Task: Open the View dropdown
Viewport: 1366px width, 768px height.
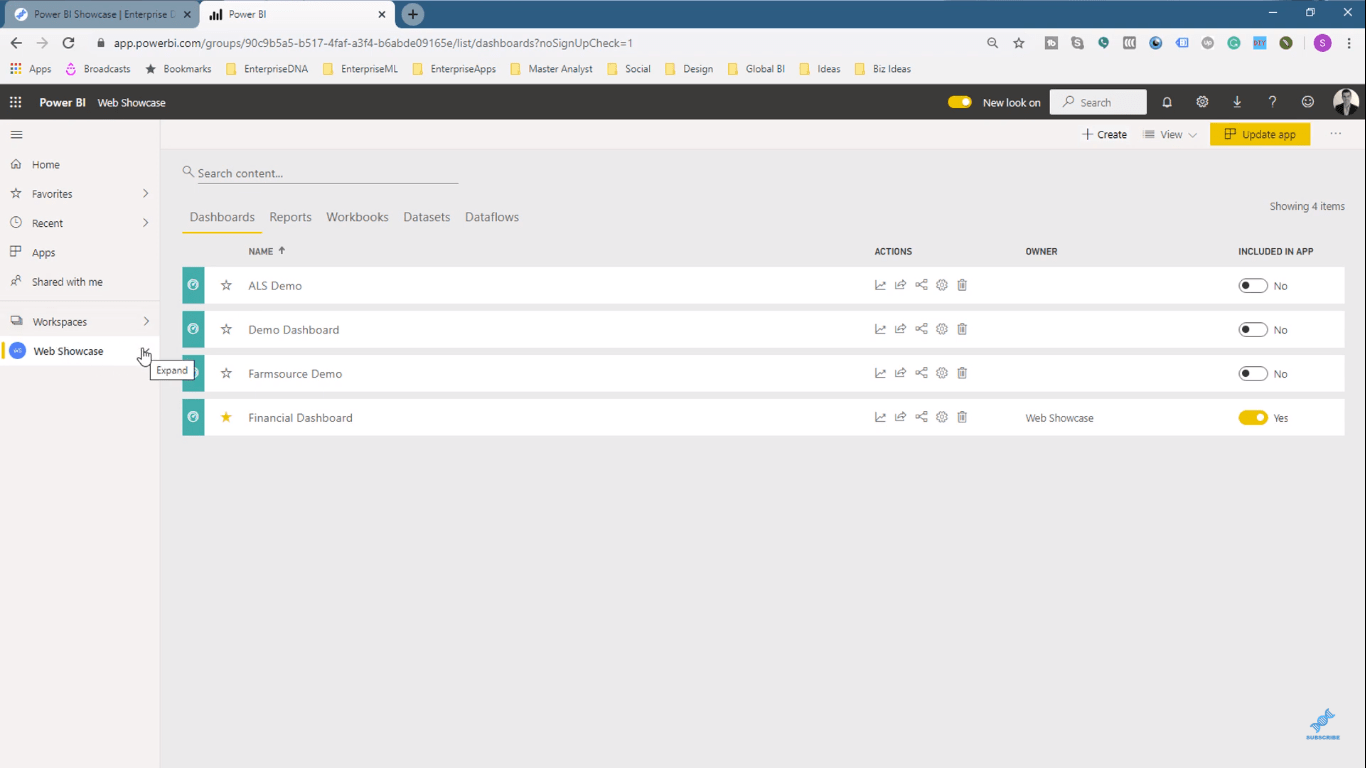Action: tap(1170, 134)
